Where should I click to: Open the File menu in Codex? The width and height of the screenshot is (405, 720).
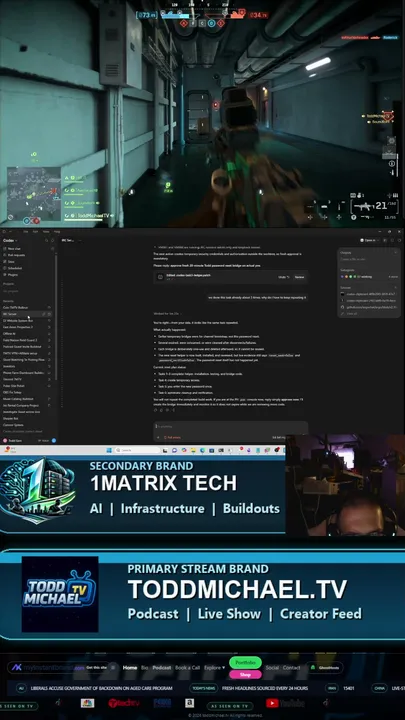pos(26,231)
